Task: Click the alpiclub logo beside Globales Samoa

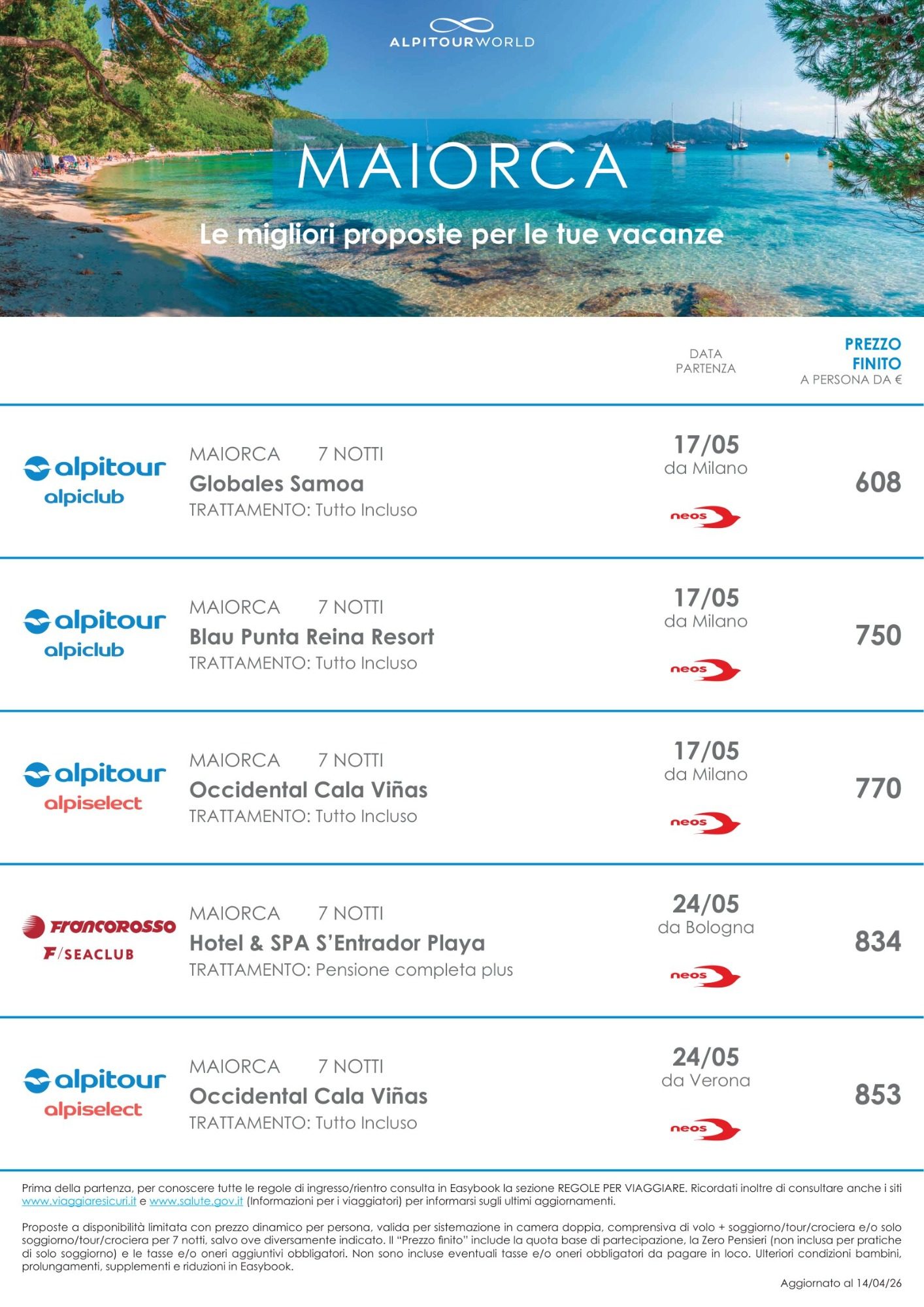Action: click(94, 480)
